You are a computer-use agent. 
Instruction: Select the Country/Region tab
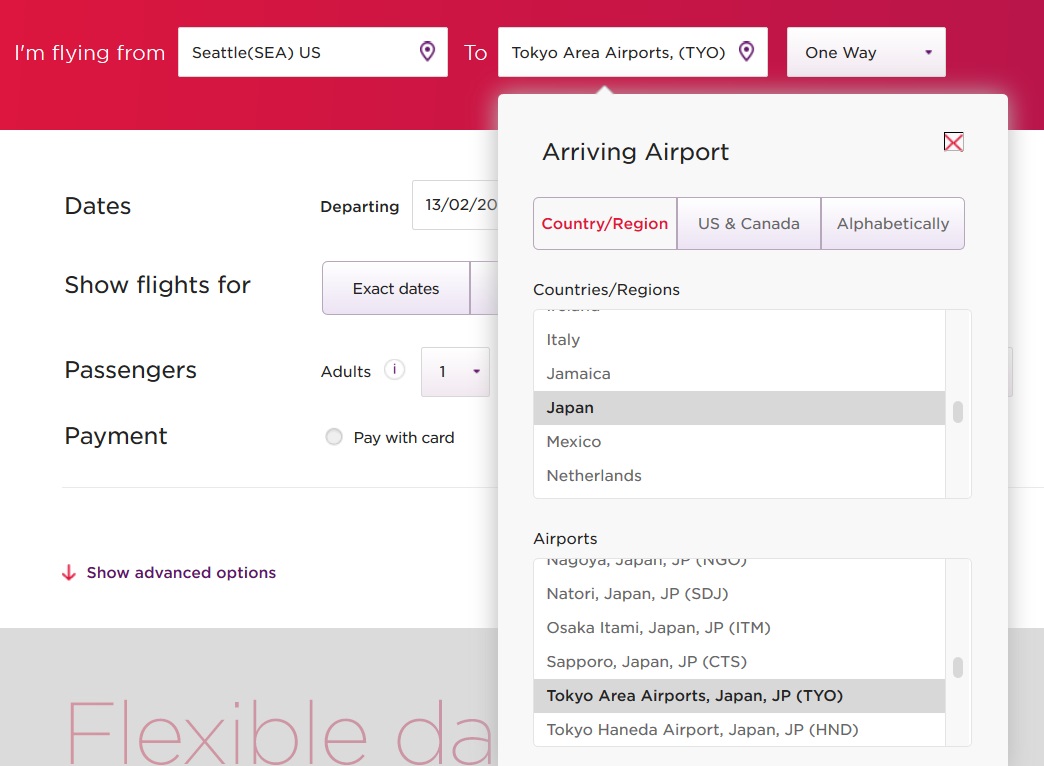tap(605, 223)
